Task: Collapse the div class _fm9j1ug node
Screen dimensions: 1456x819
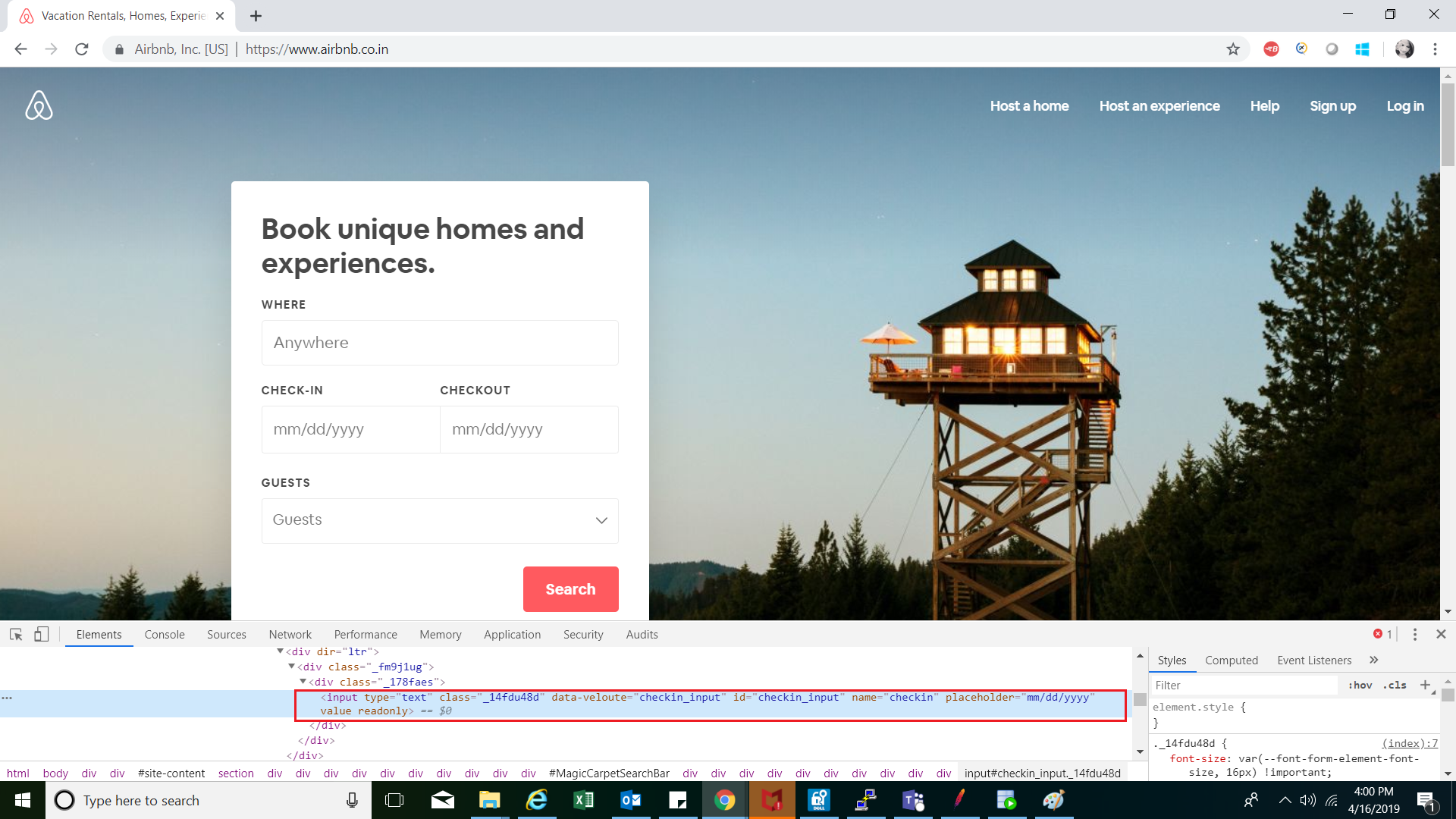Action: tap(292, 667)
